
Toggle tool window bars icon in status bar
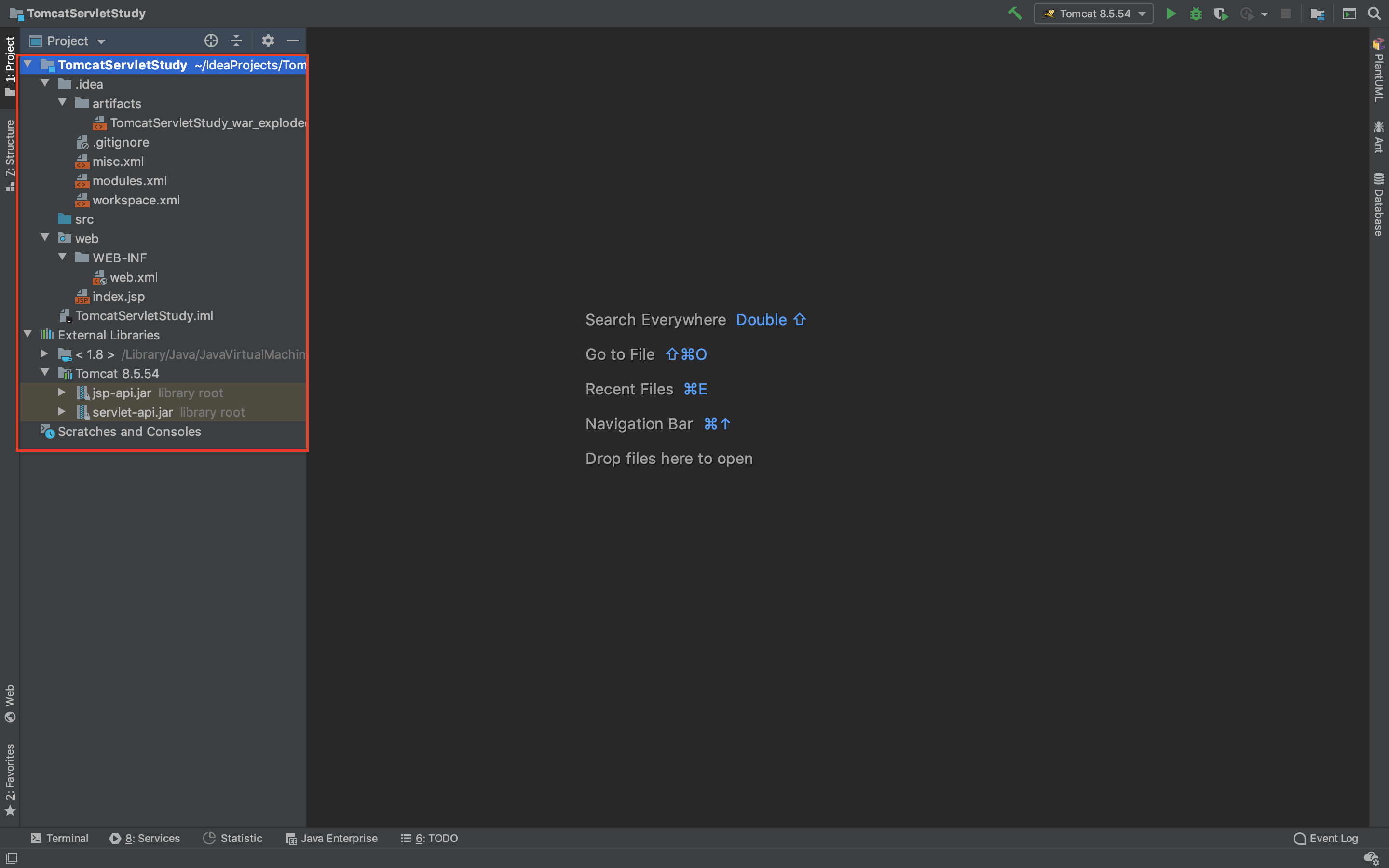pyautogui.click(x=12, y=858)
